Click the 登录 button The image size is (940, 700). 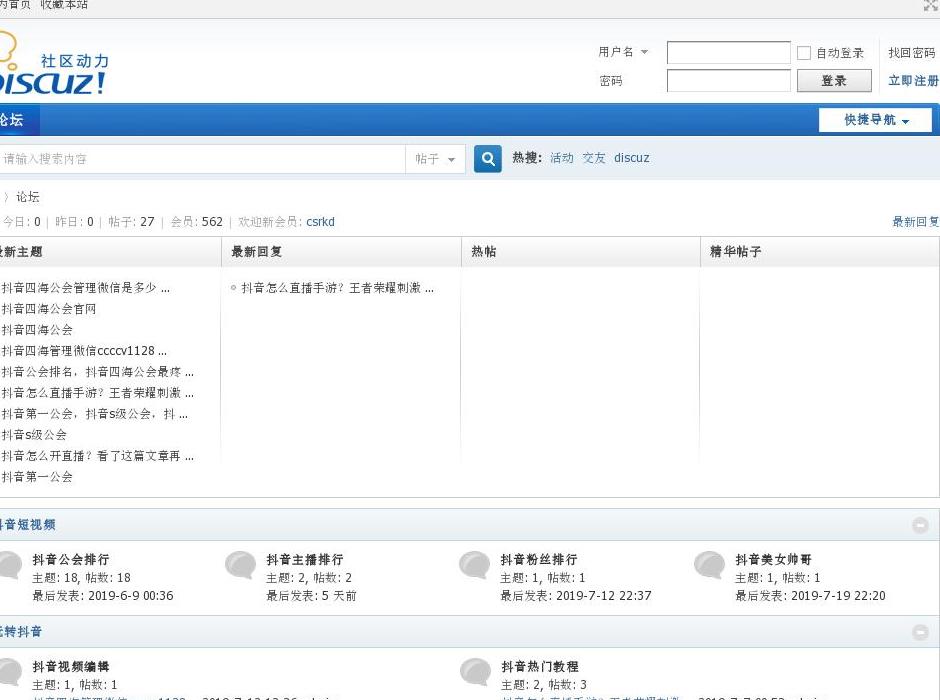pyautogui.click(x=834, y=80)
